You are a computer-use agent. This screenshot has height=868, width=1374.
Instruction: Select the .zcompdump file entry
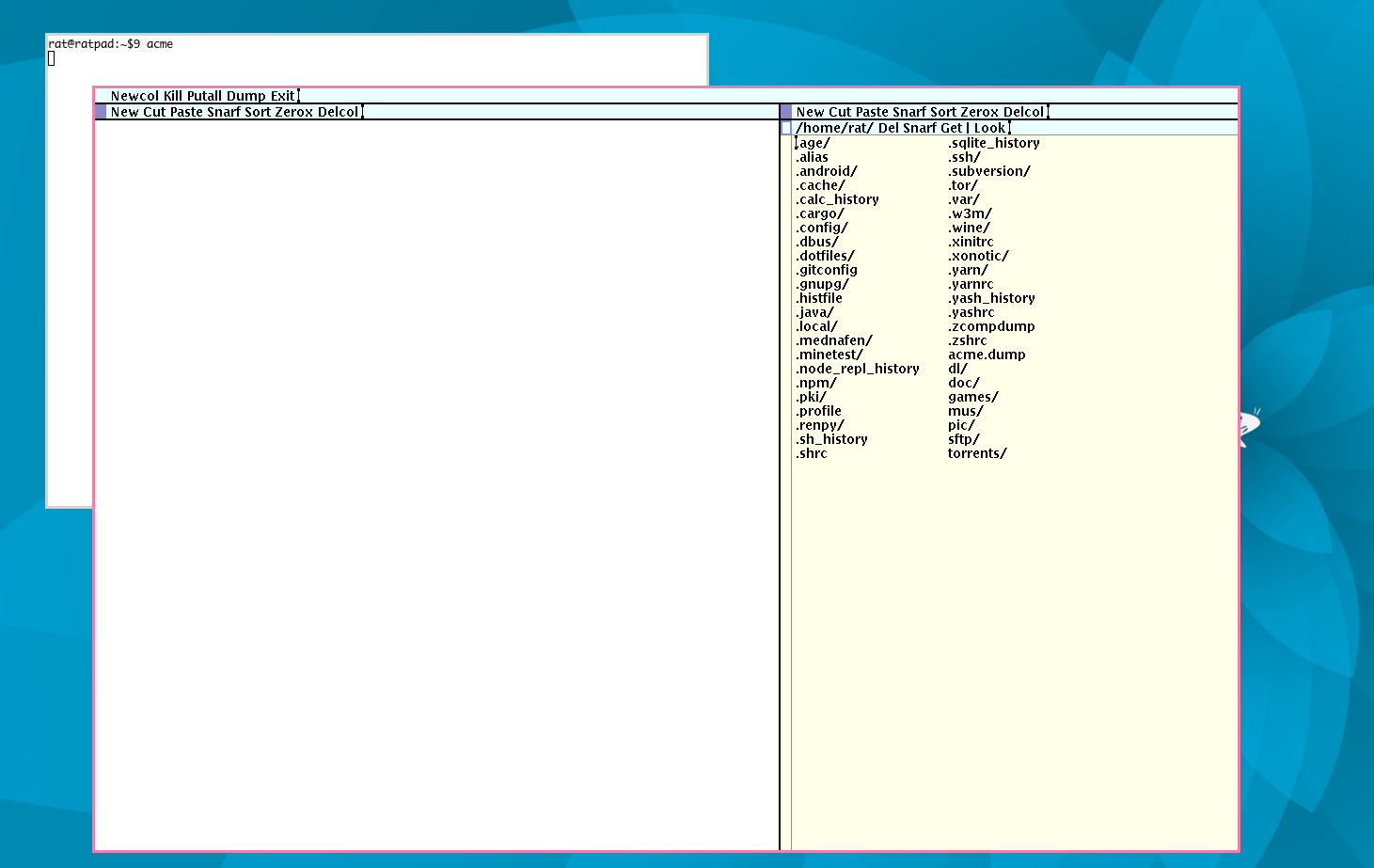click(992, 326)
